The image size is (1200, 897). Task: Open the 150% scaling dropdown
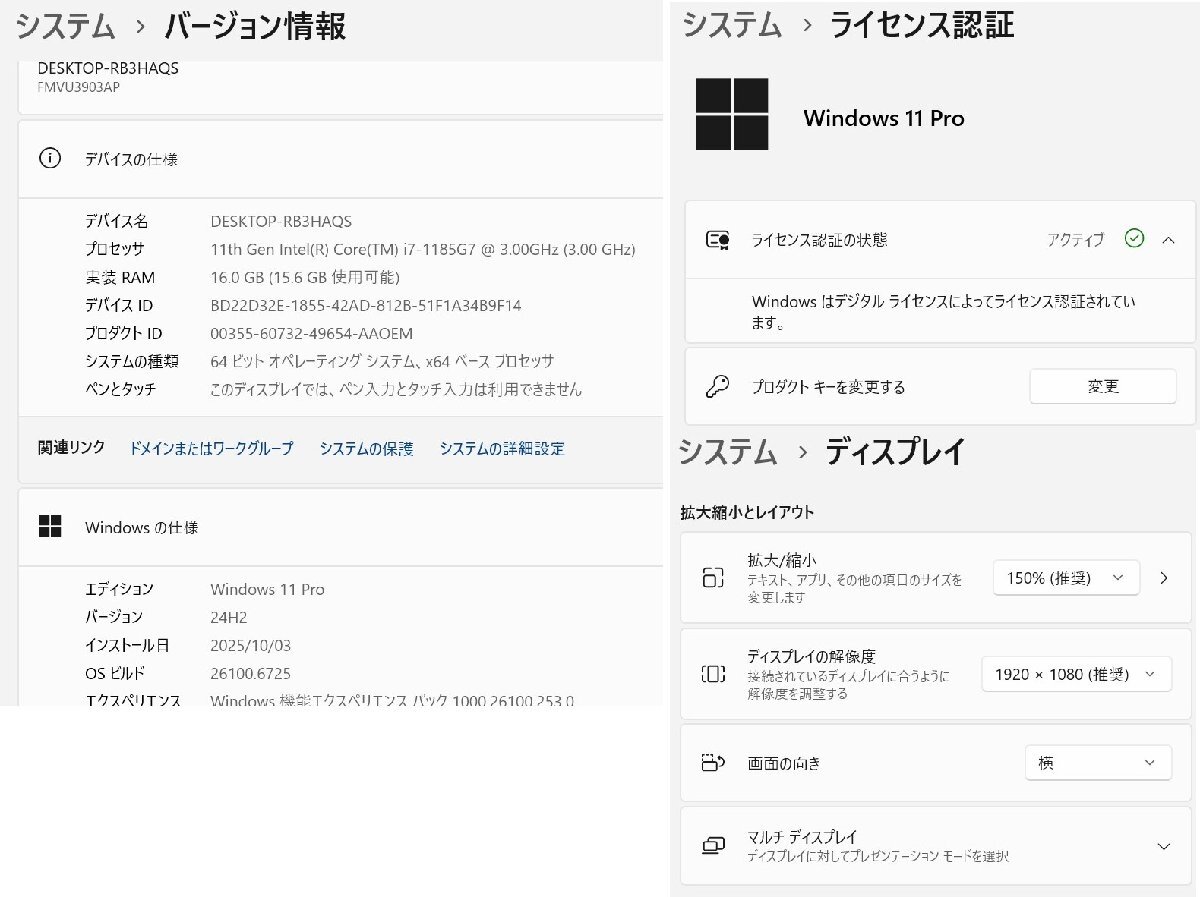pos(1066,577)
